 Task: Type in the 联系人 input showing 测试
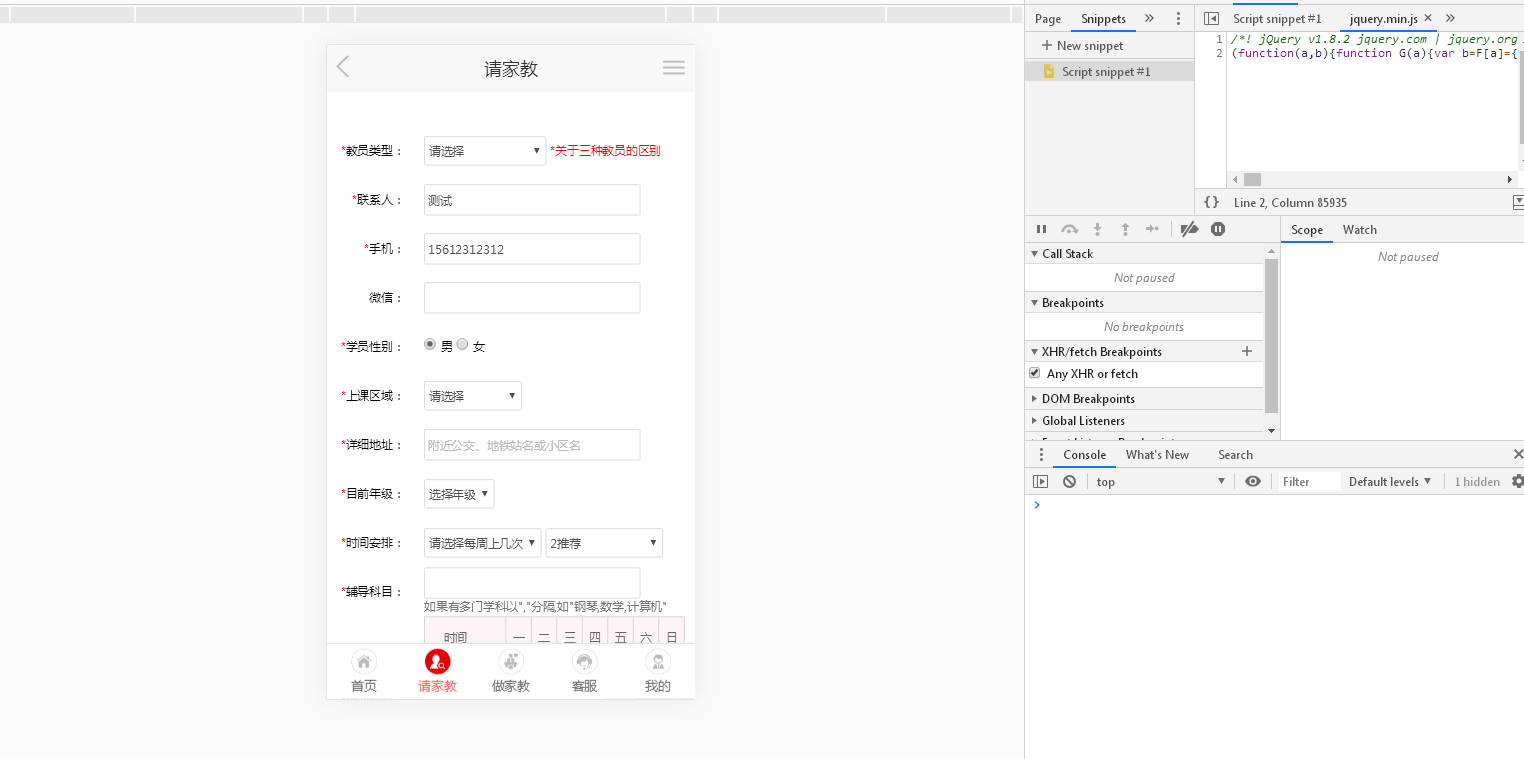531,199
